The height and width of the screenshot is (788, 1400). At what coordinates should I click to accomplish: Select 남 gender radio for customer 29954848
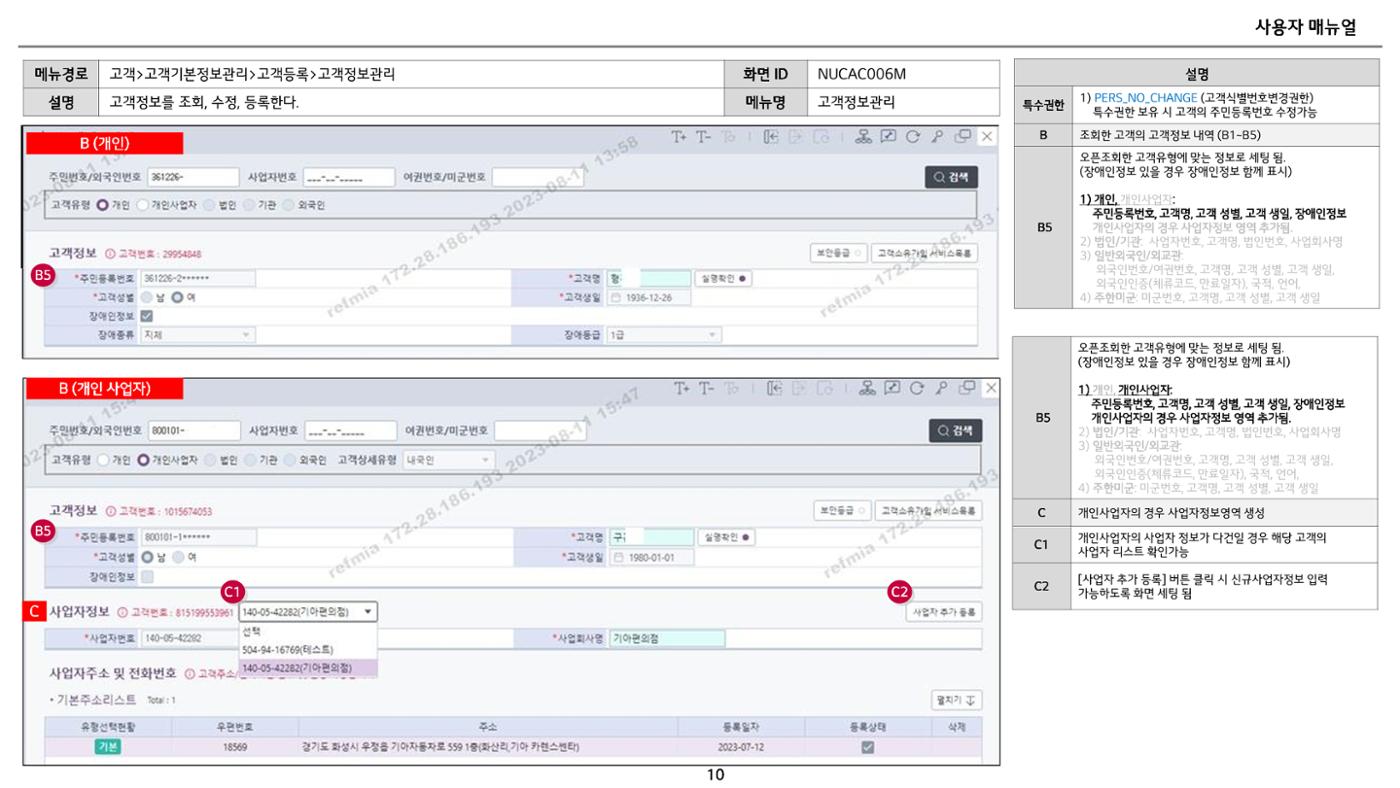tap(147, 297)
